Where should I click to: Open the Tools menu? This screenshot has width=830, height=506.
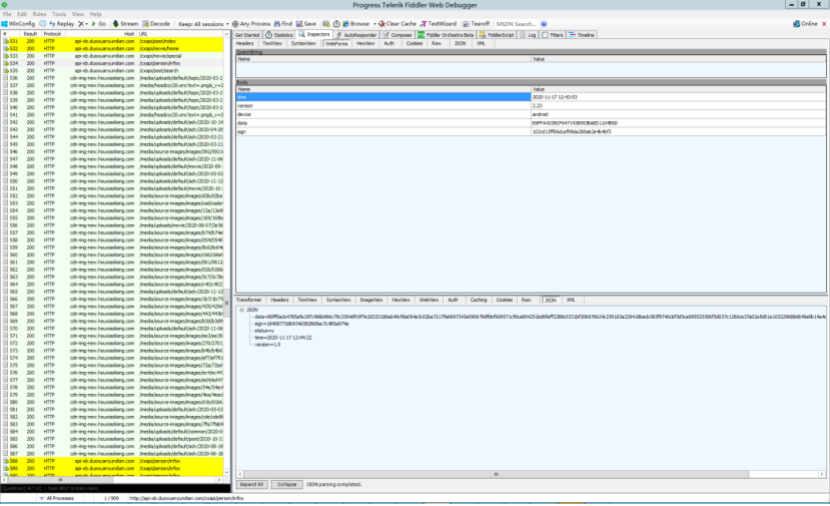59,14
